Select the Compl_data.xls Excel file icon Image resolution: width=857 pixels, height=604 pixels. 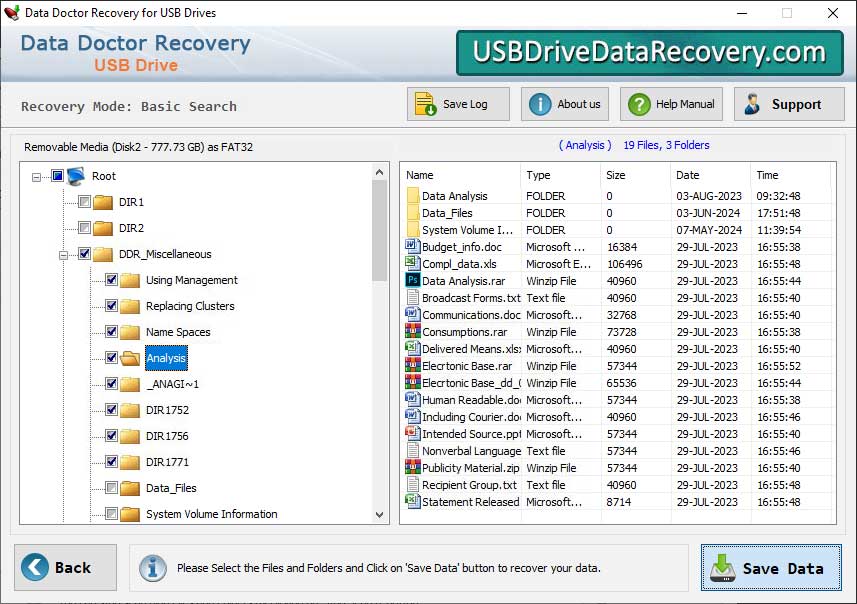411,263
